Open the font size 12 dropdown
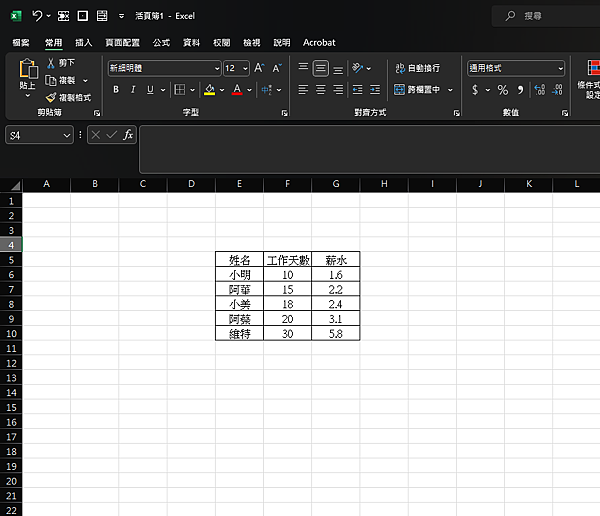 coord(245,69)
